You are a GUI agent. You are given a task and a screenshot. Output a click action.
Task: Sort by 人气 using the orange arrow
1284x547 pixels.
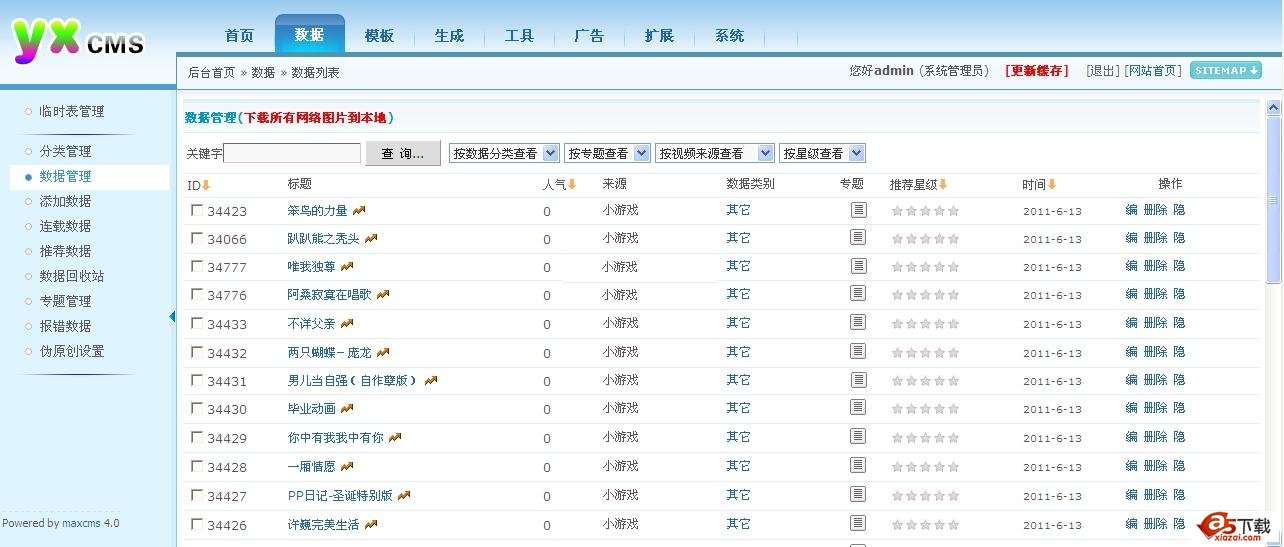572,185
